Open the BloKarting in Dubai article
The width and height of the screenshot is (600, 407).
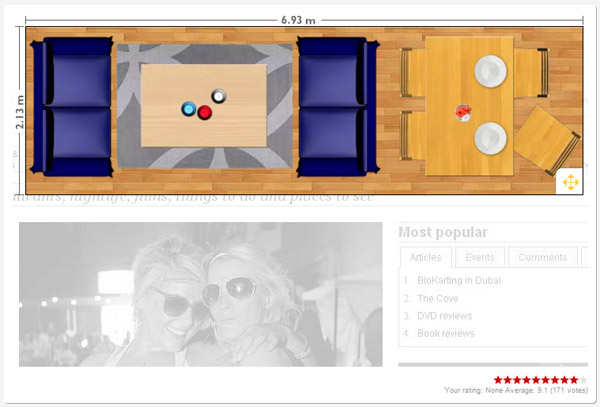tap(459, 280)
